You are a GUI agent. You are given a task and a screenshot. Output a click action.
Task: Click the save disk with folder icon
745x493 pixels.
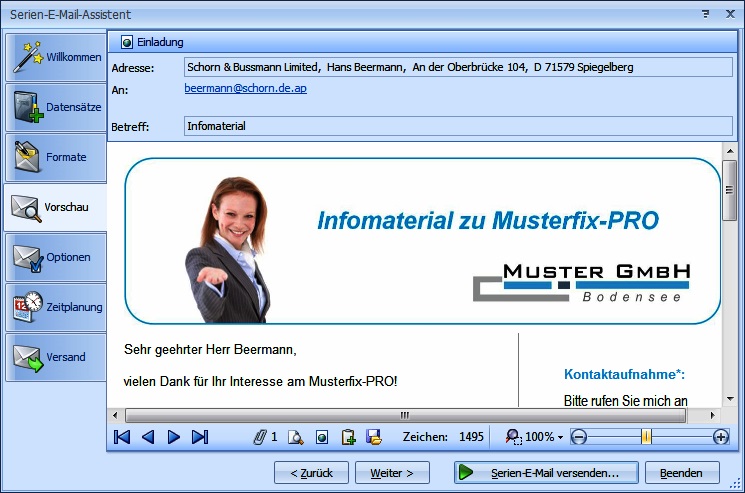click(x=374, y=437)
